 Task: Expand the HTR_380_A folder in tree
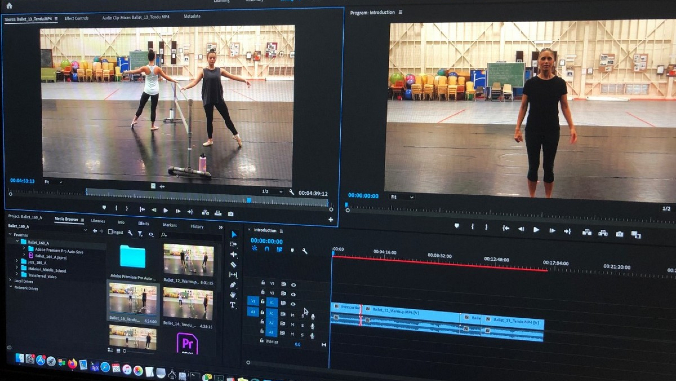pyautogui.click(x=17, y=261)
